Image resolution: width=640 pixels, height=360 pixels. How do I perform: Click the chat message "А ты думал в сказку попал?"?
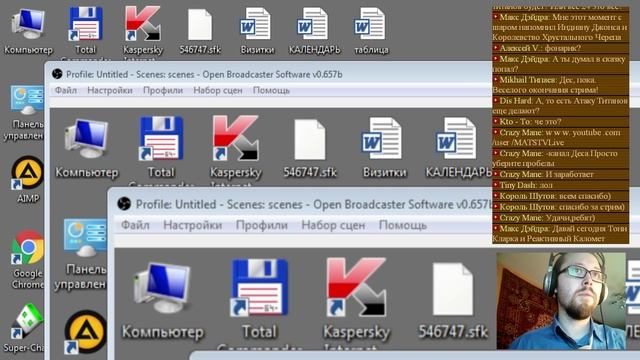click(560, 64)
